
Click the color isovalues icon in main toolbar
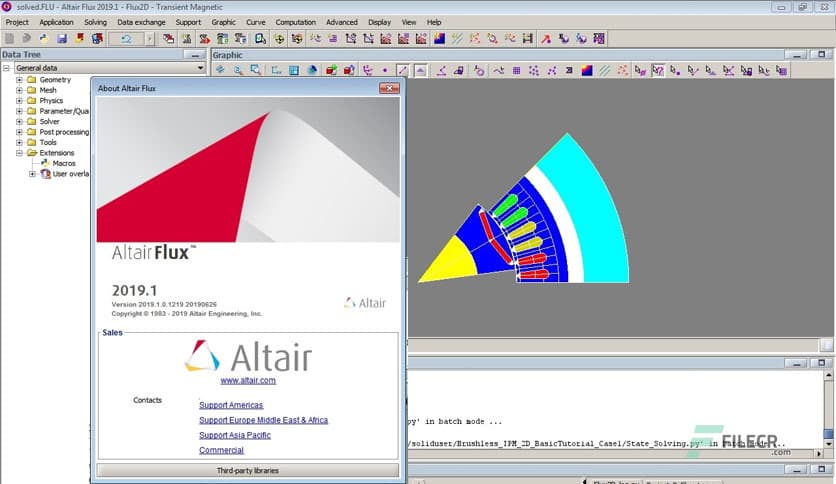tap(439, 38)
